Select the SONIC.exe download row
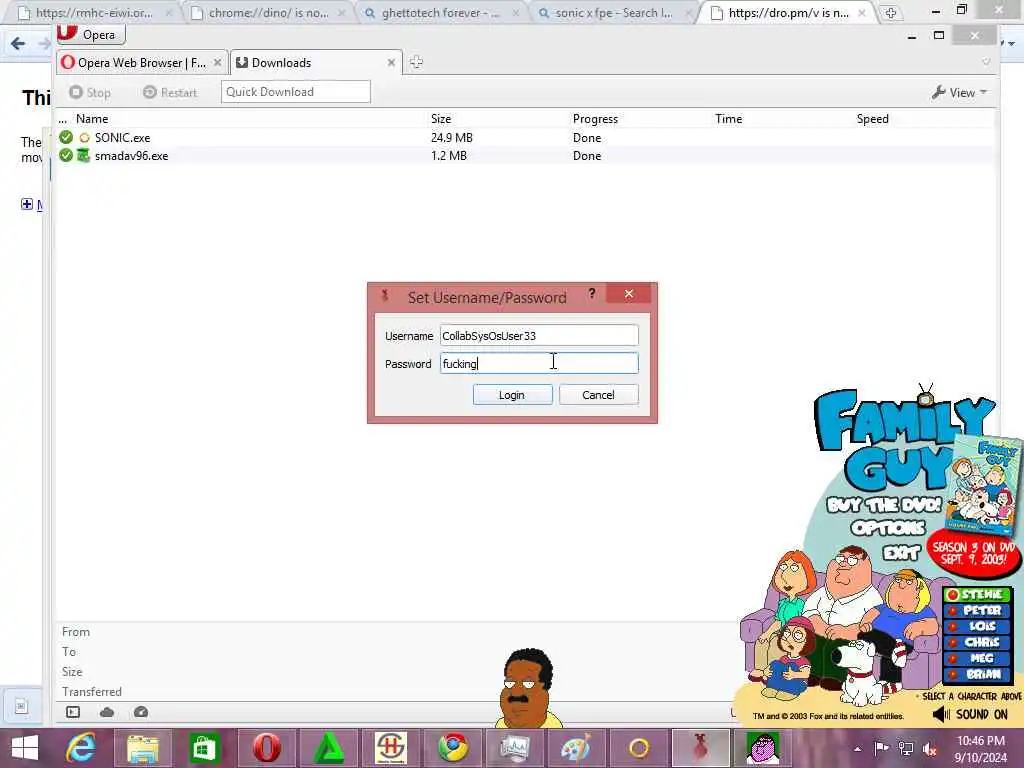 pyautogui.click(x=526, y=138)
